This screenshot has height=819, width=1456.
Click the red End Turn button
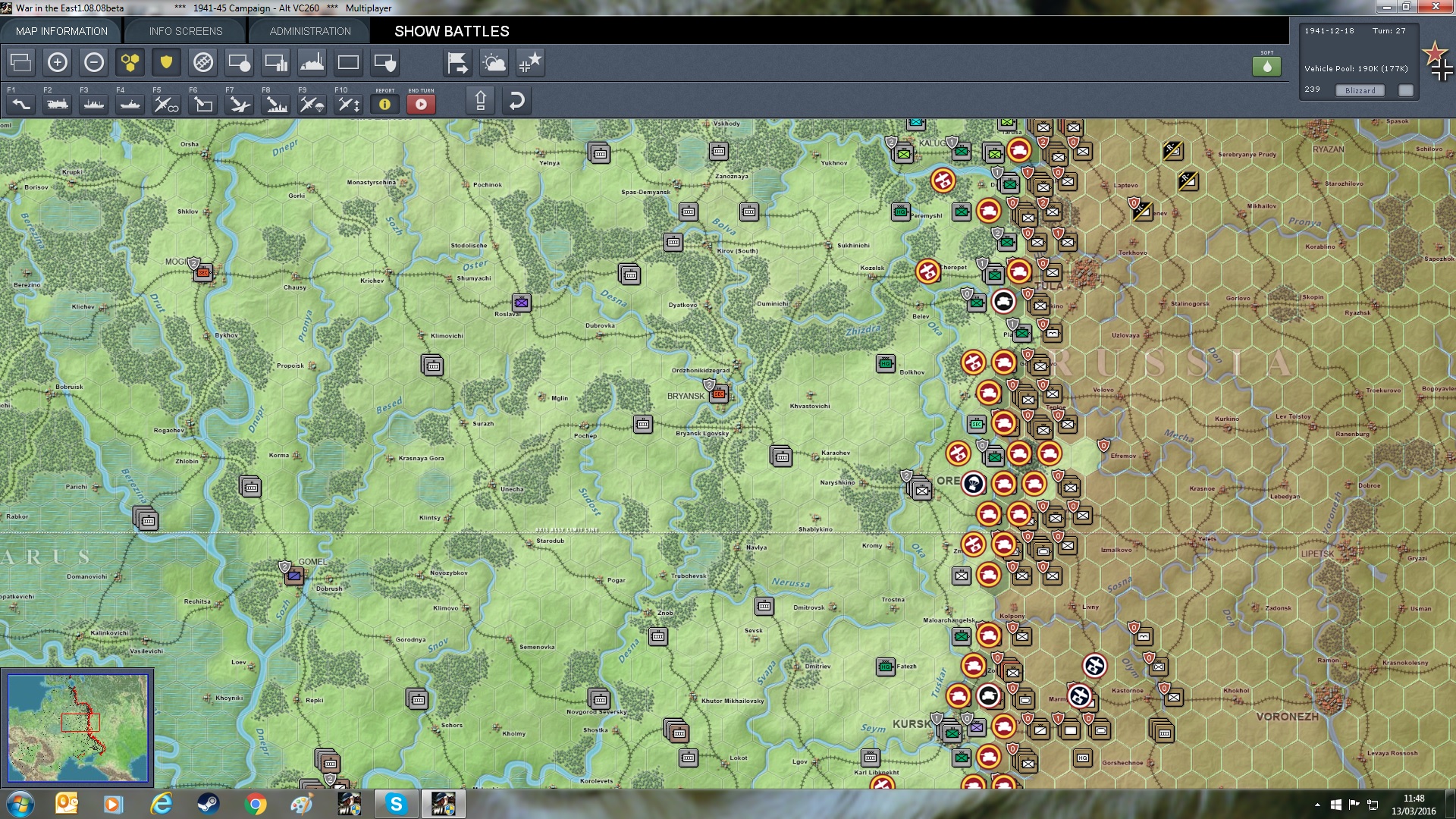(422, 104)
